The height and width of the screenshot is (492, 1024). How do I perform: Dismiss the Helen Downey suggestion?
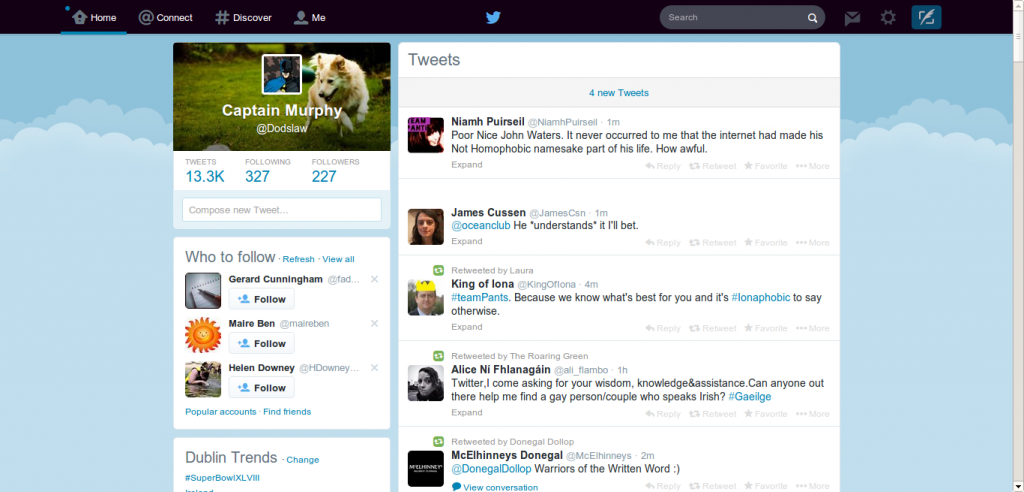point(374,368)
